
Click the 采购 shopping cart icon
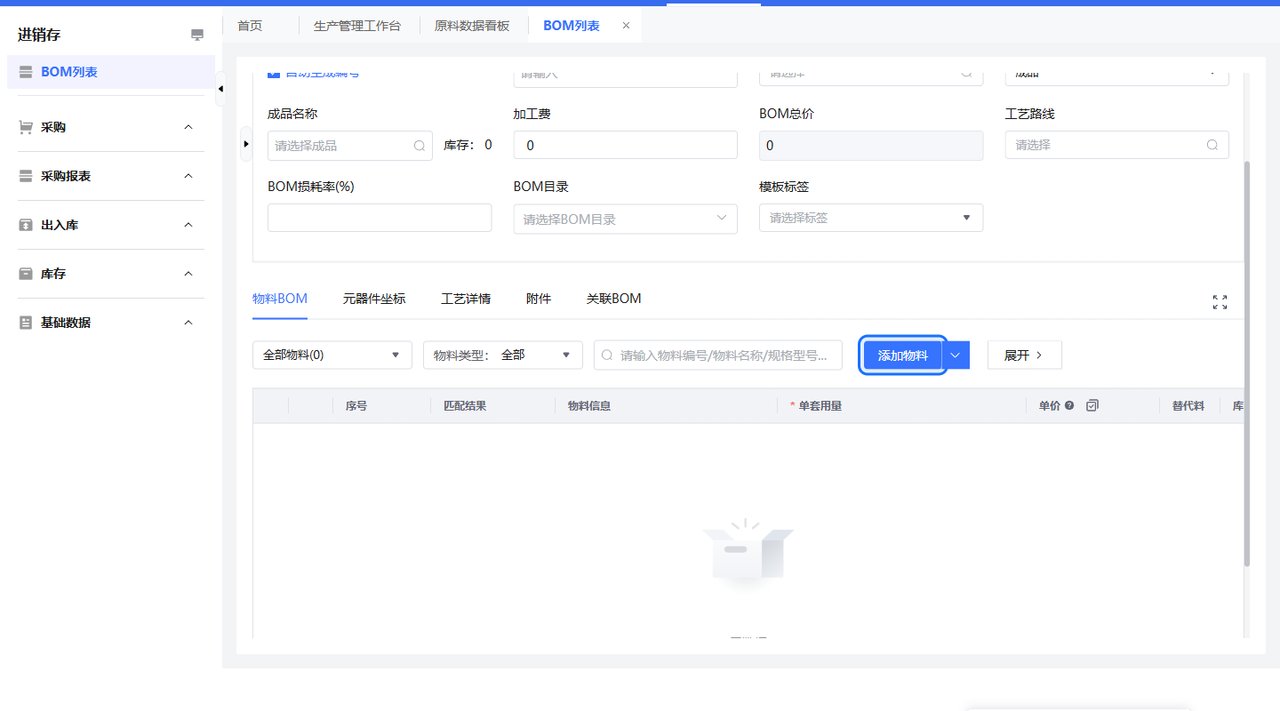coord(26,127)
